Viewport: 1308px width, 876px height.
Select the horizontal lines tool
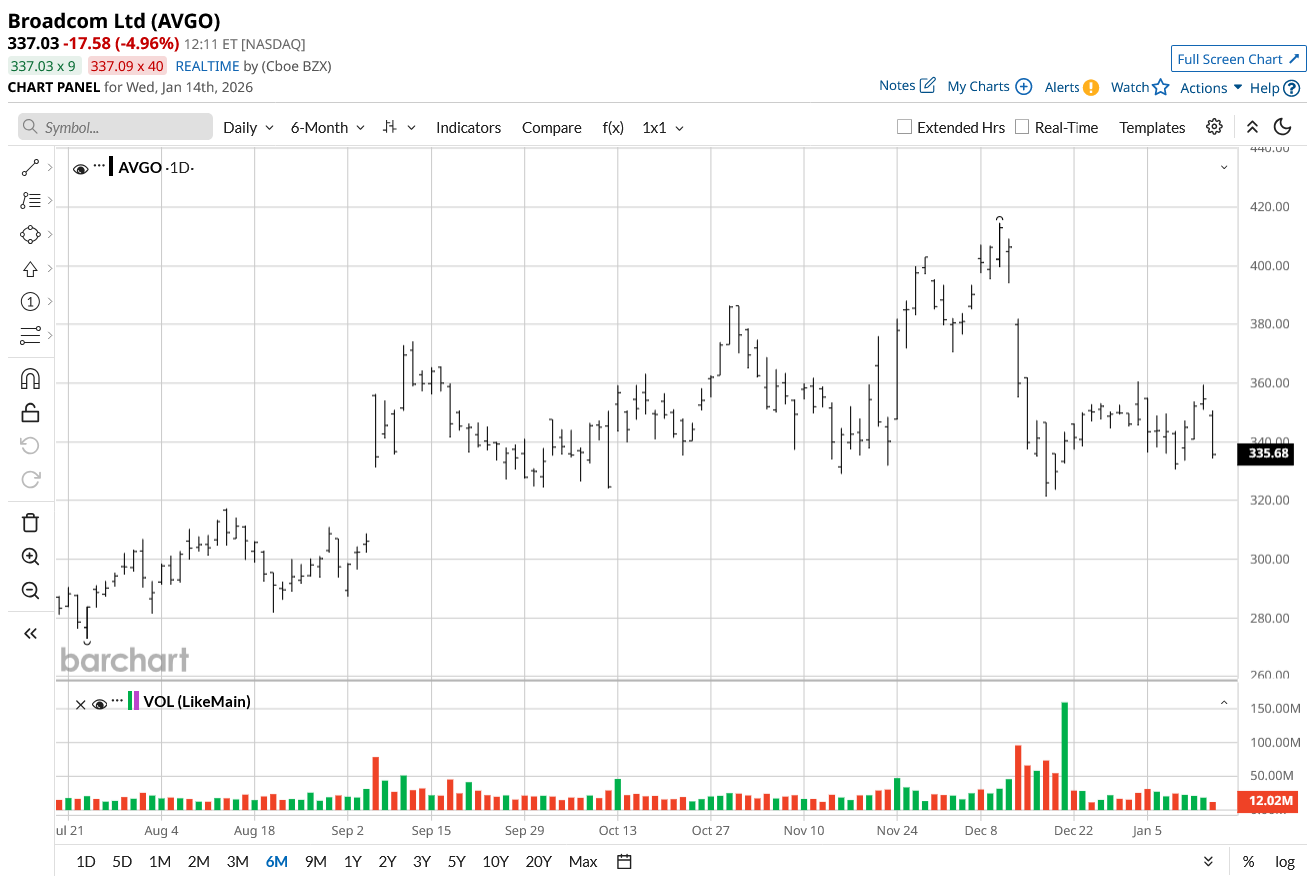30,335
